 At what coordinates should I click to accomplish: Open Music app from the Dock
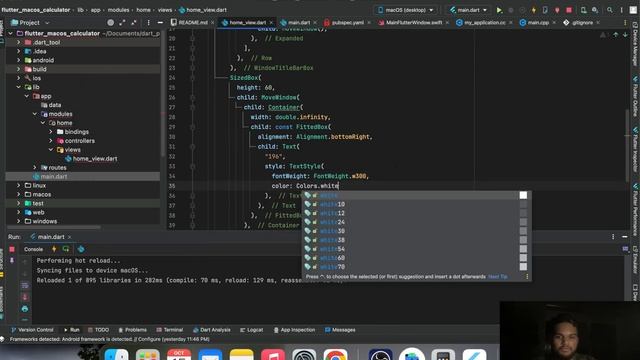tap(273, 354)
